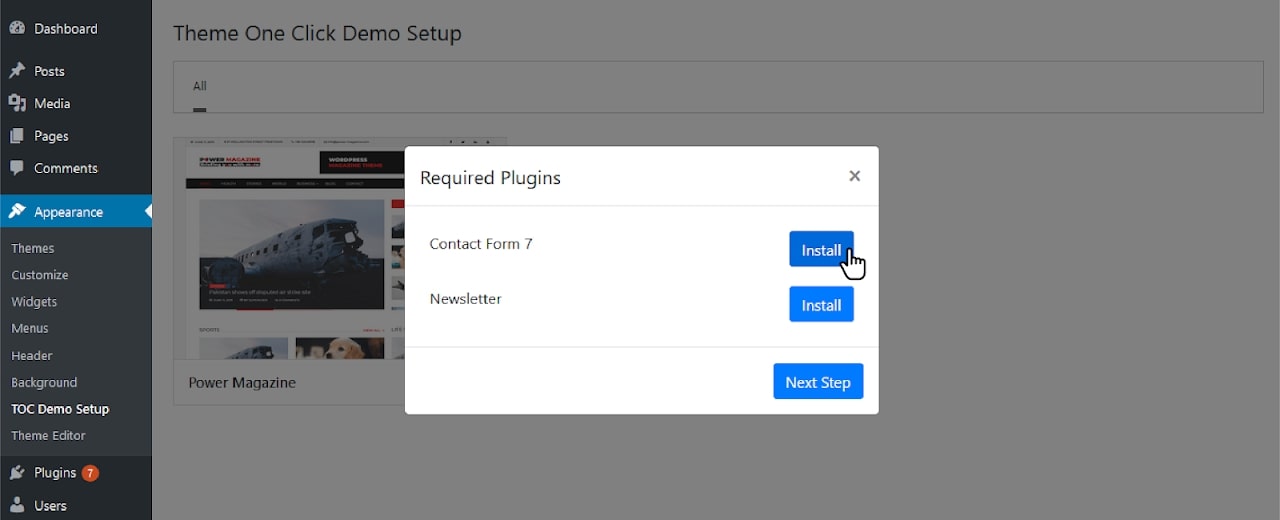Click the Posts pushpin icon
Viewport: 1280px width, 520px height.
(17, 71)
